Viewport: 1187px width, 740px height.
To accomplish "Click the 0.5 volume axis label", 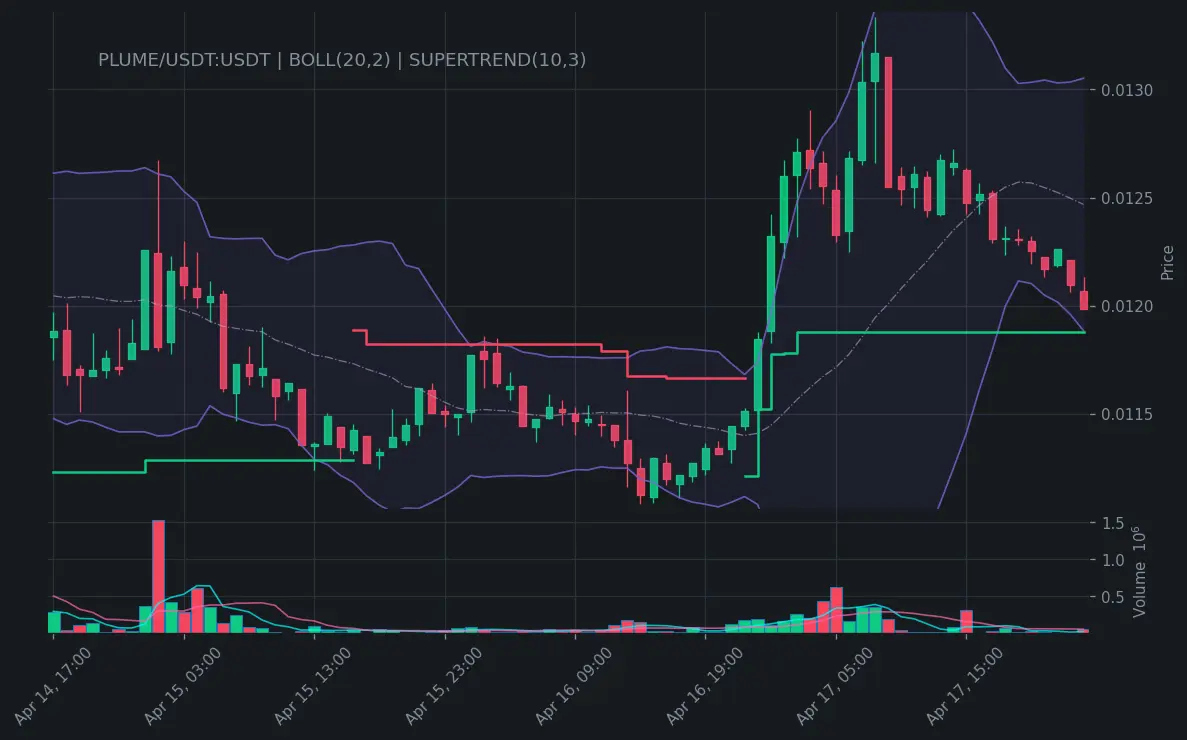I will (x=1113, y=597).
